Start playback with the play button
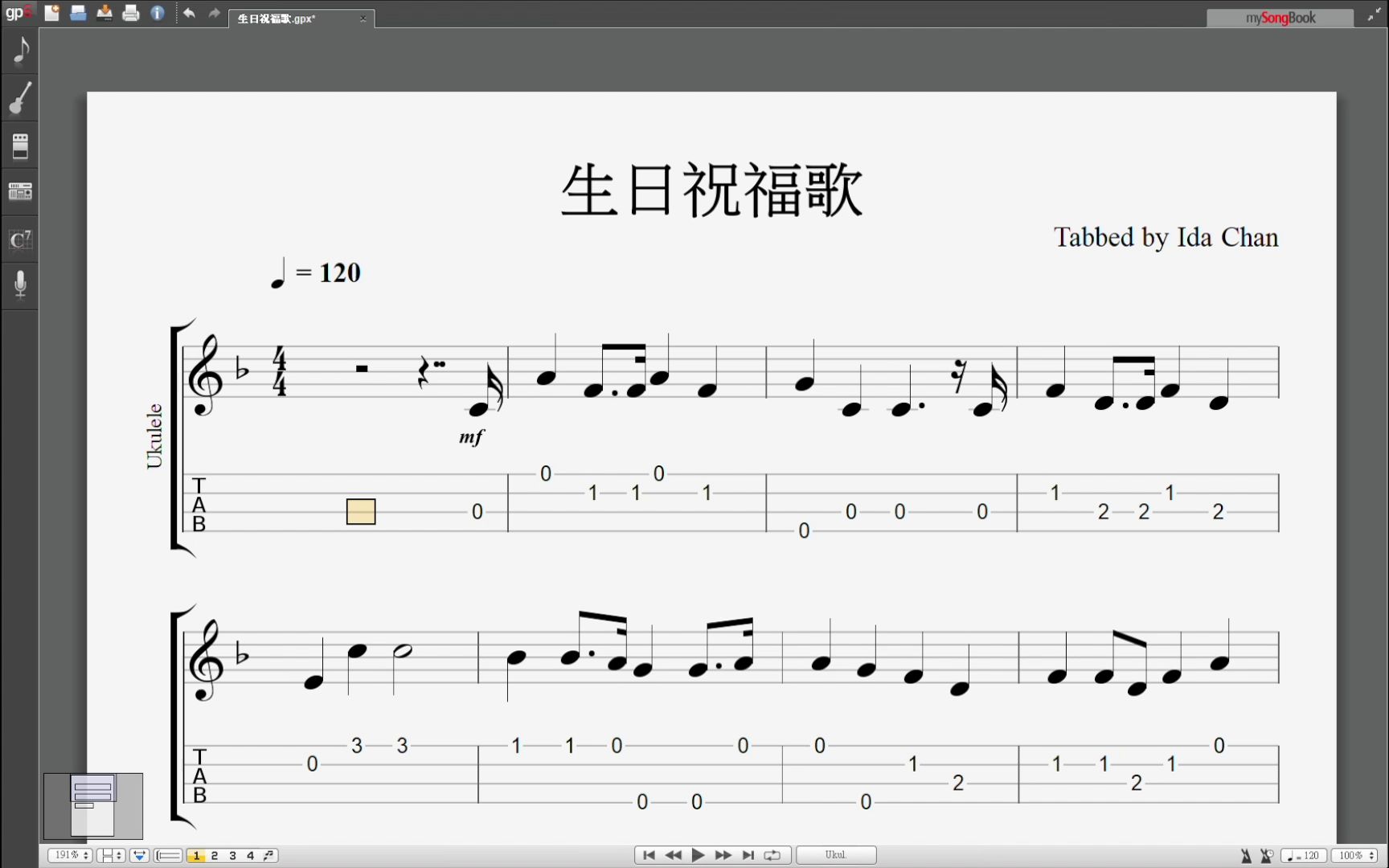The image size is (1389, 868). 698,855
